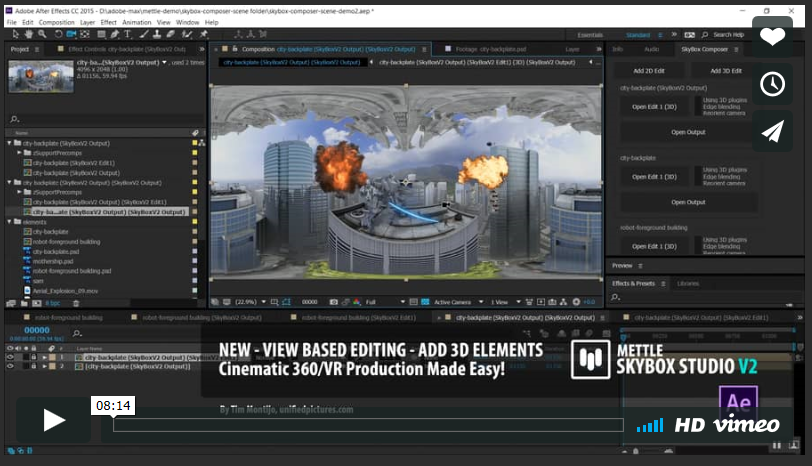Click the project item thumbnail preview
Viewport: 812px width, 466px height.
(41, 76)
